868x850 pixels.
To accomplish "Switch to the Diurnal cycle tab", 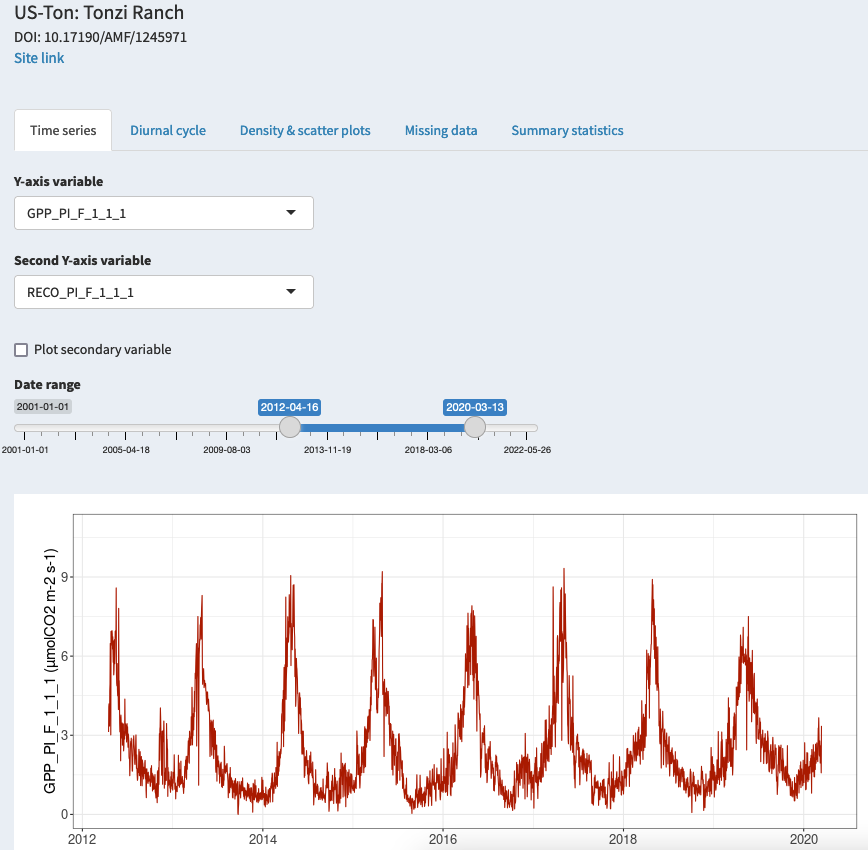I will [x=168, y=130].
